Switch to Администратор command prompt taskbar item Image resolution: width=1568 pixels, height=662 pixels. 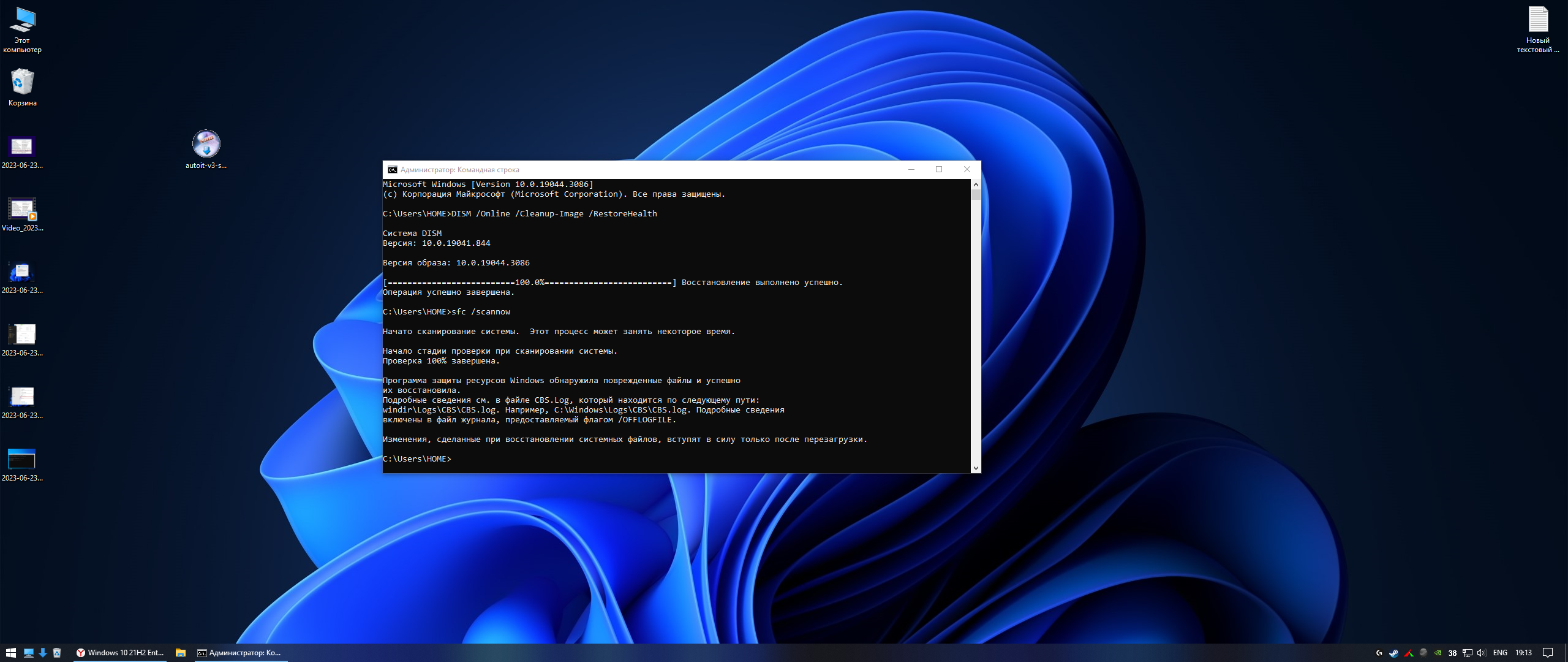[x=239, y=653]
